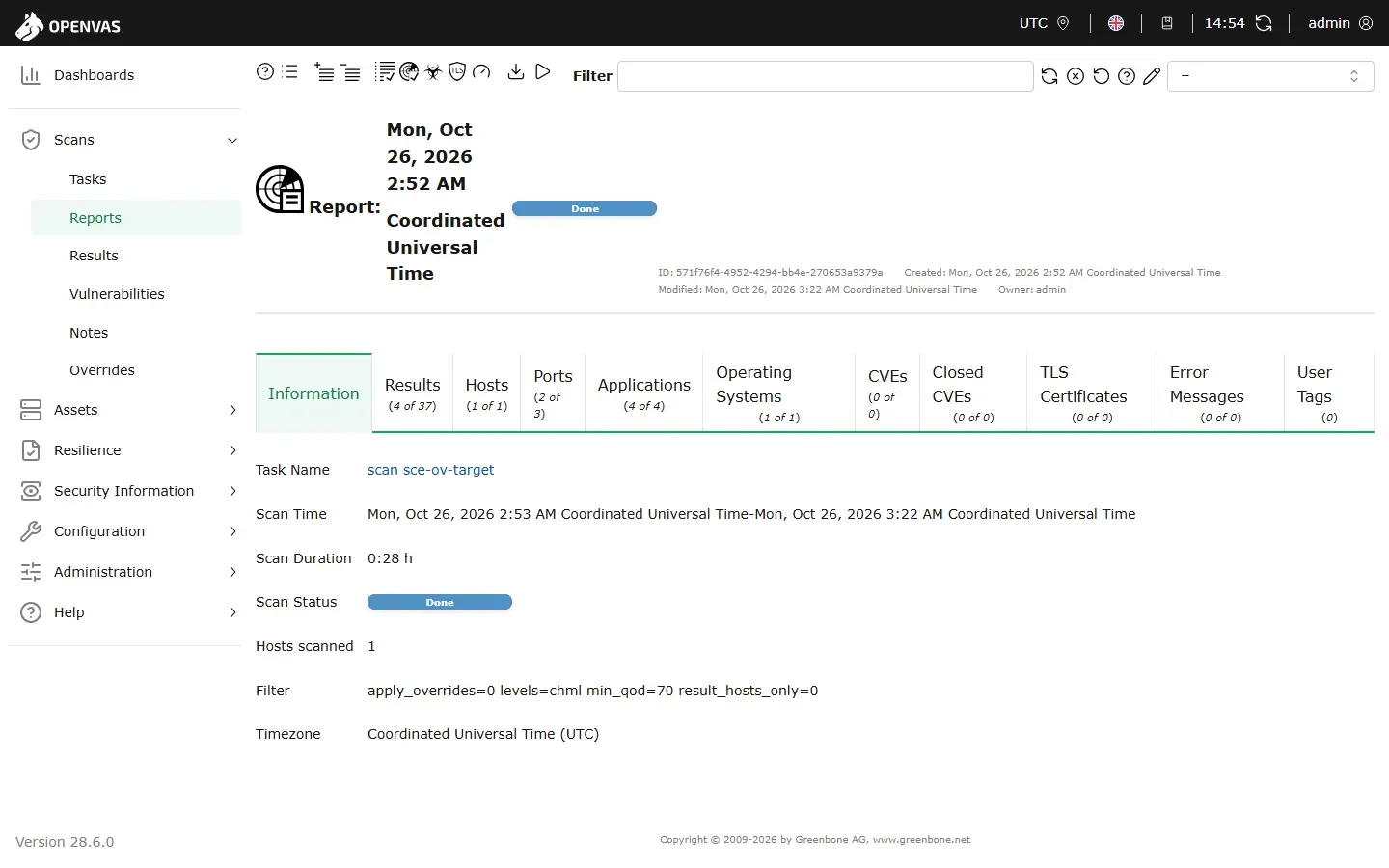1389x868 pixels.
Task: Click the report list icon in the toolbar
Action: click(x=289, y=71)
